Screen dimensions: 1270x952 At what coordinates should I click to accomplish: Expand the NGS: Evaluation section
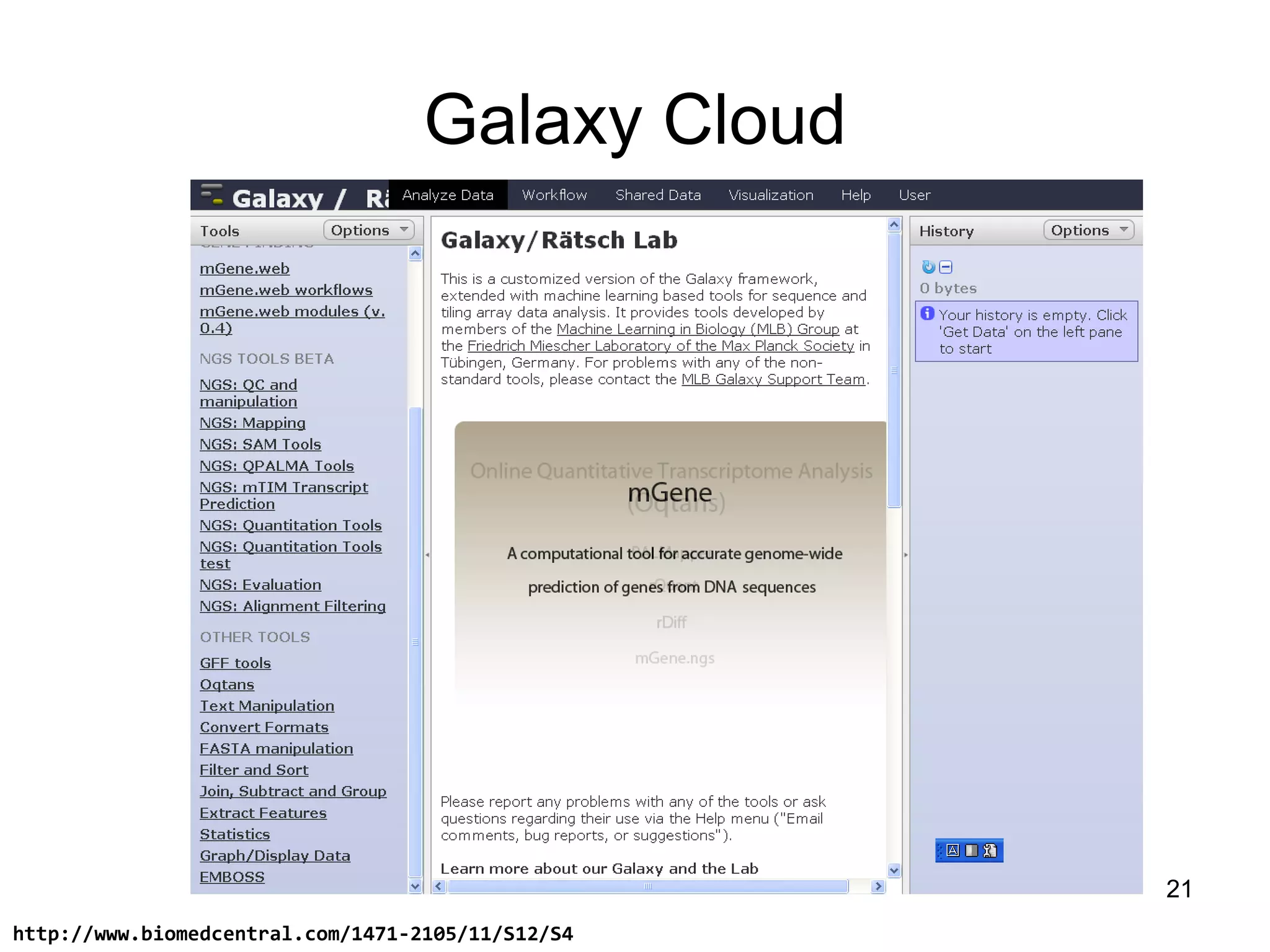(260, 584)
